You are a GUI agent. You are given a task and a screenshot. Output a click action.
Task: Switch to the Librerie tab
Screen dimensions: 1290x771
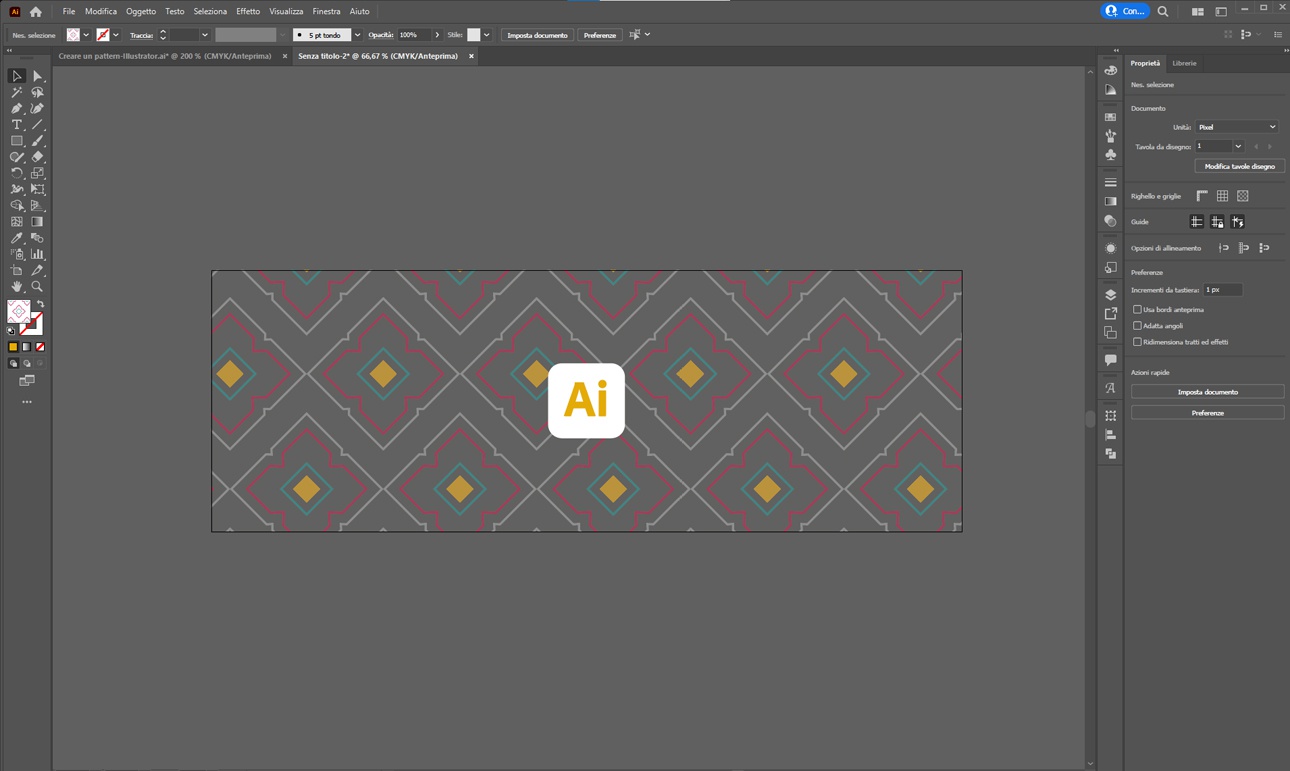click(x=1184, y=62)
